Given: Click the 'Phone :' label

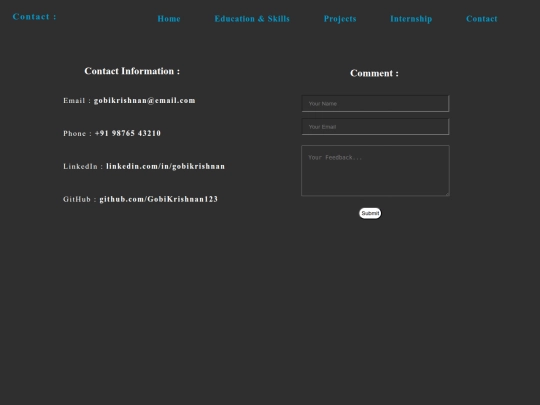Looking at the screenshot, I should (x=77, y=133).
